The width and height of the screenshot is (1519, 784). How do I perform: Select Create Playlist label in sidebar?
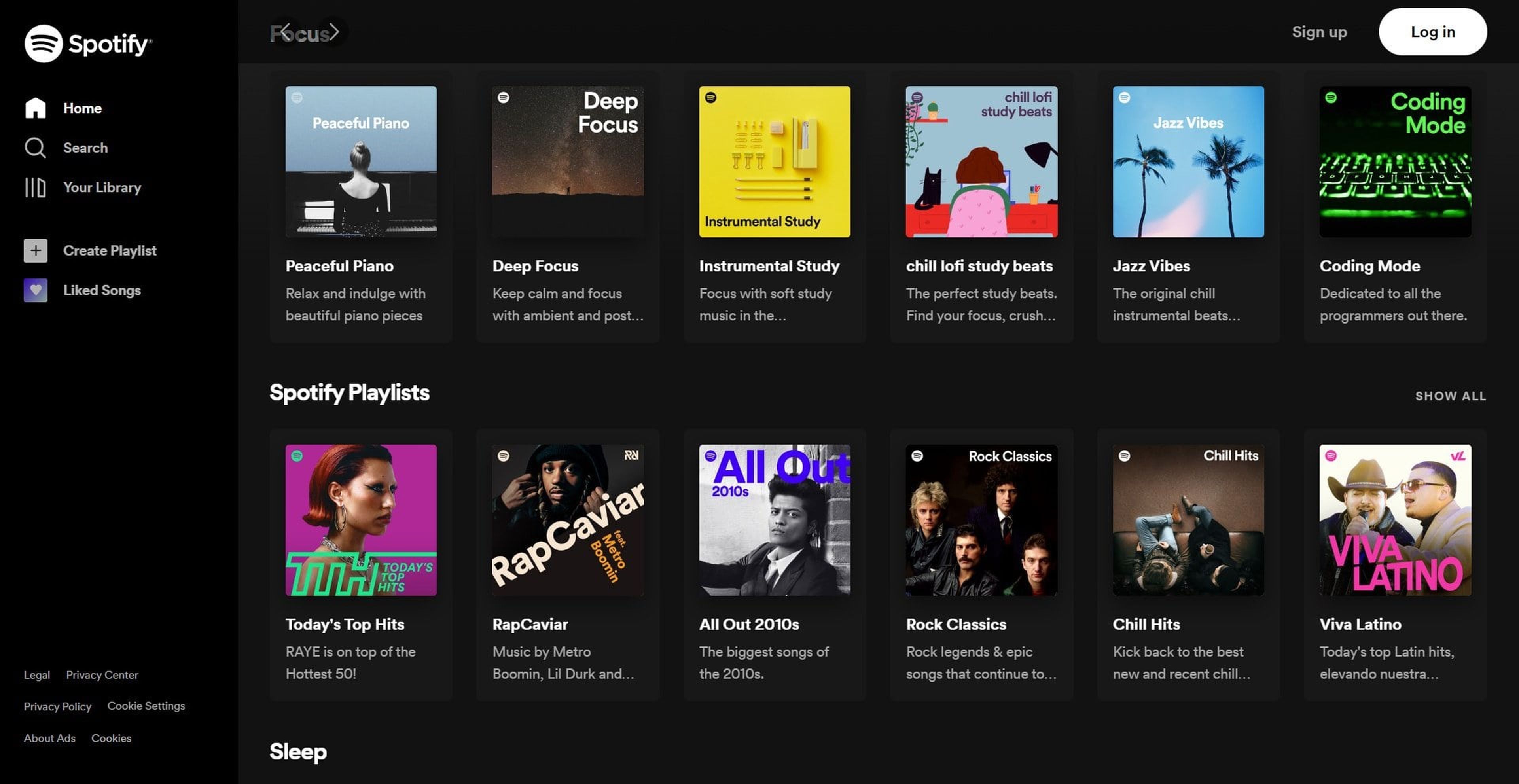point(110,250)
